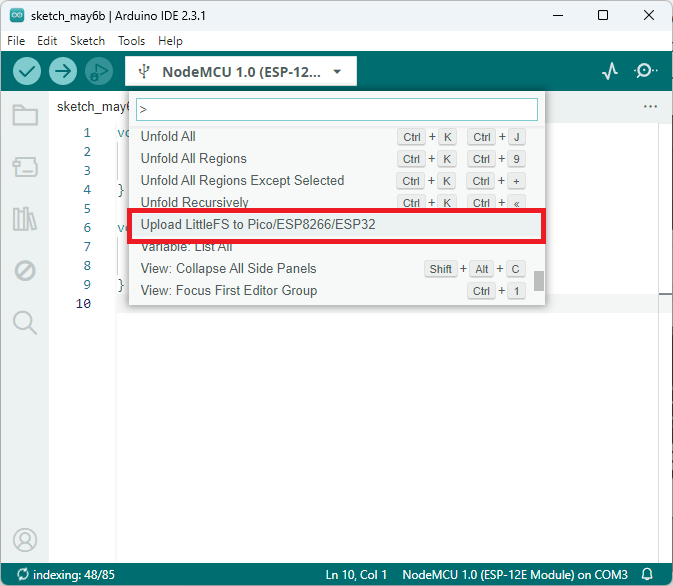The height and width of the screenshot is (586, 673).
Task: Open the Search side panel
Action: click(25, 322)
